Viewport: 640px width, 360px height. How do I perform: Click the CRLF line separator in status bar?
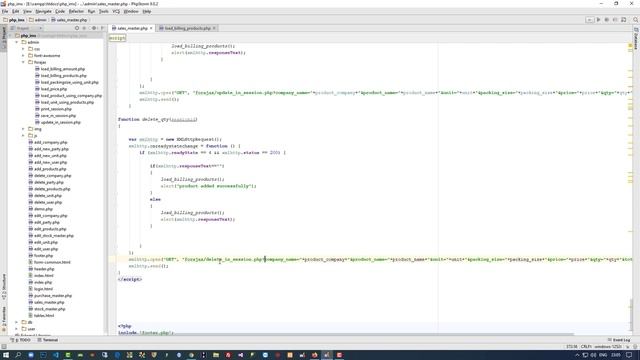click(x=586, y=347)
